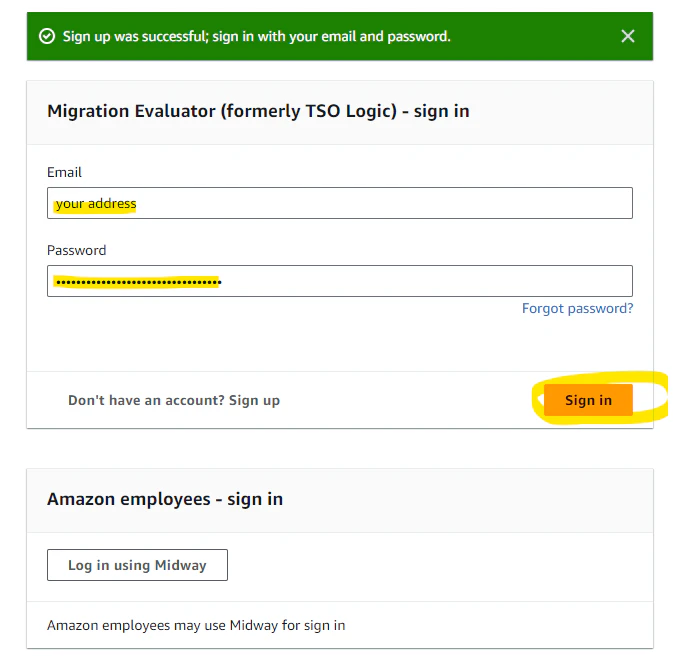This screenshot has width=676, height=662.
Task: Focus the Email input field
Action: click(340, 203)
